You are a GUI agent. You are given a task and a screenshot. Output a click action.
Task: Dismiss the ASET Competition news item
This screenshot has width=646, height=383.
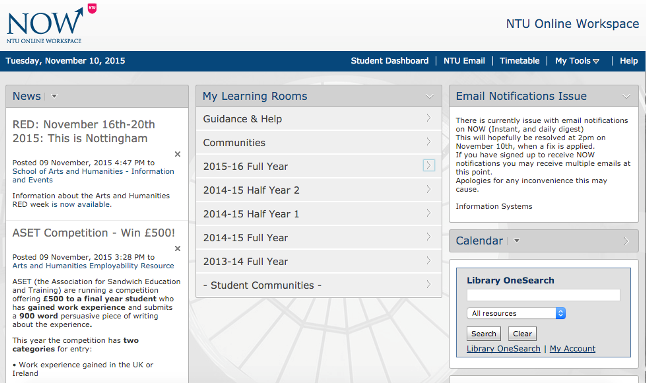point(178,248)
